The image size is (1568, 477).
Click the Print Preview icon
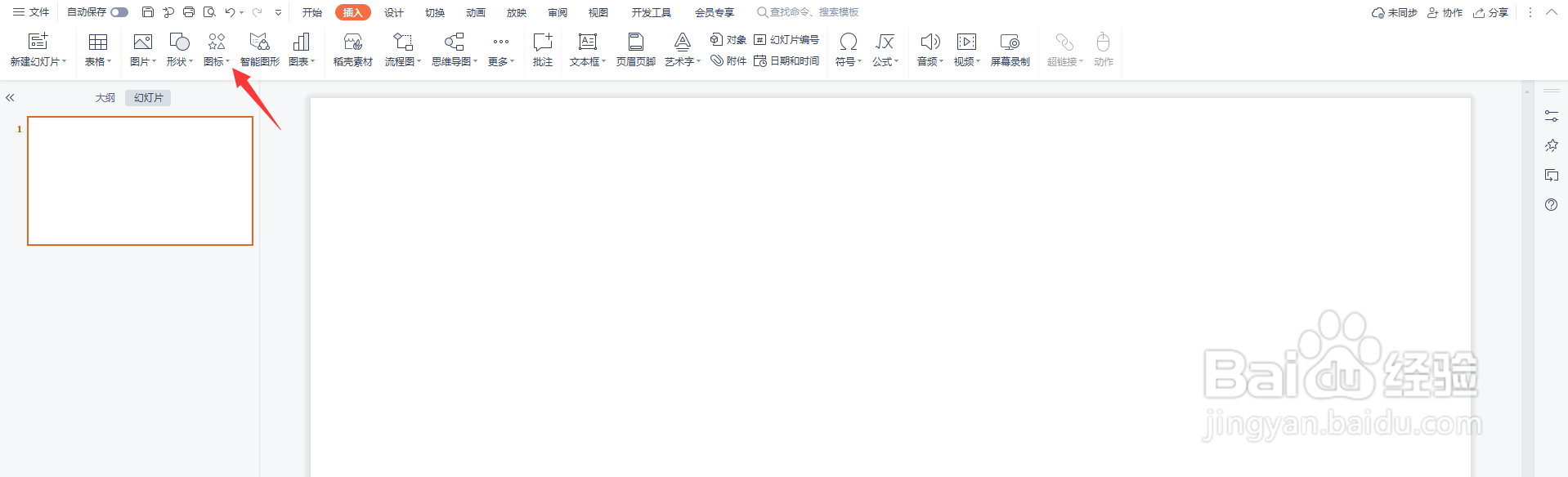point(209,12)
